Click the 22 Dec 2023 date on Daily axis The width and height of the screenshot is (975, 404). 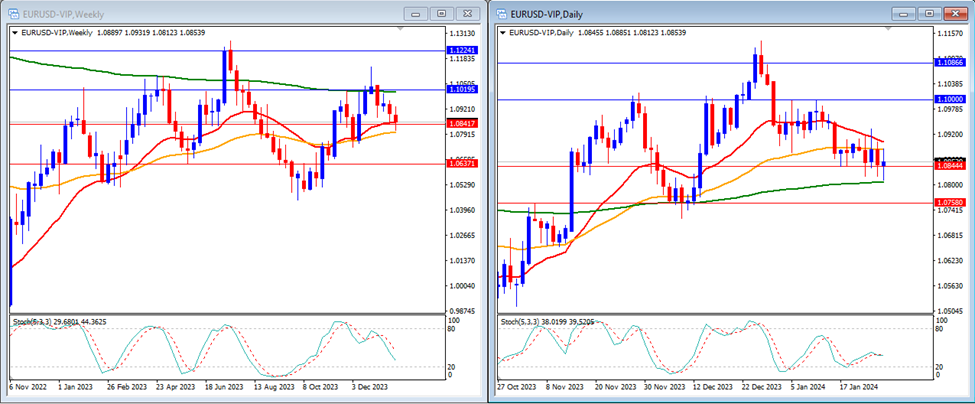[762, 386]
